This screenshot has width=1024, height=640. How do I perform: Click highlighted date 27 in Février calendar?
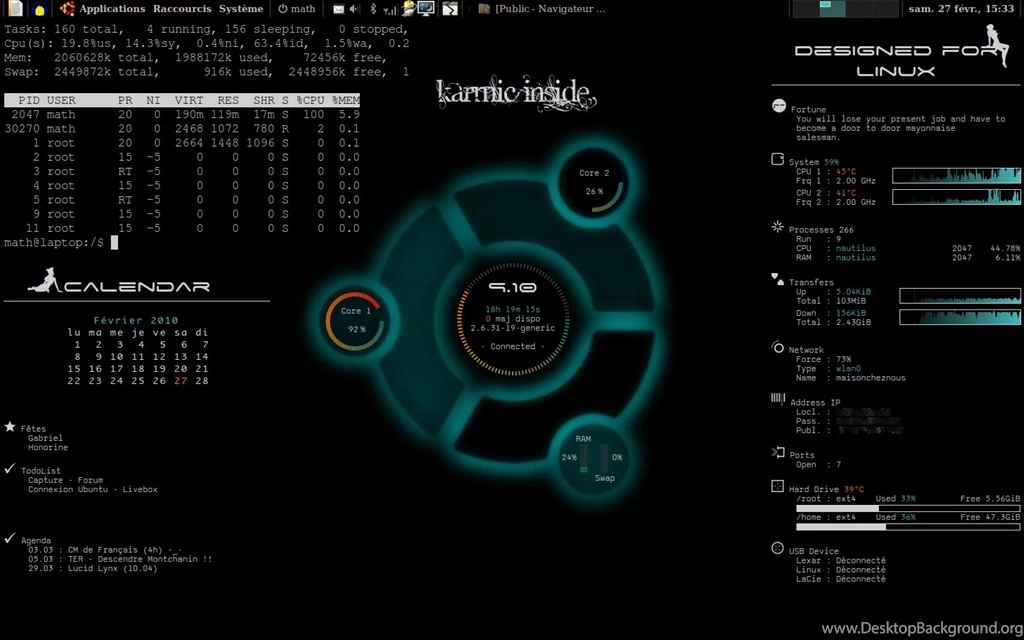pyautogui.click(x=181, y=381)
